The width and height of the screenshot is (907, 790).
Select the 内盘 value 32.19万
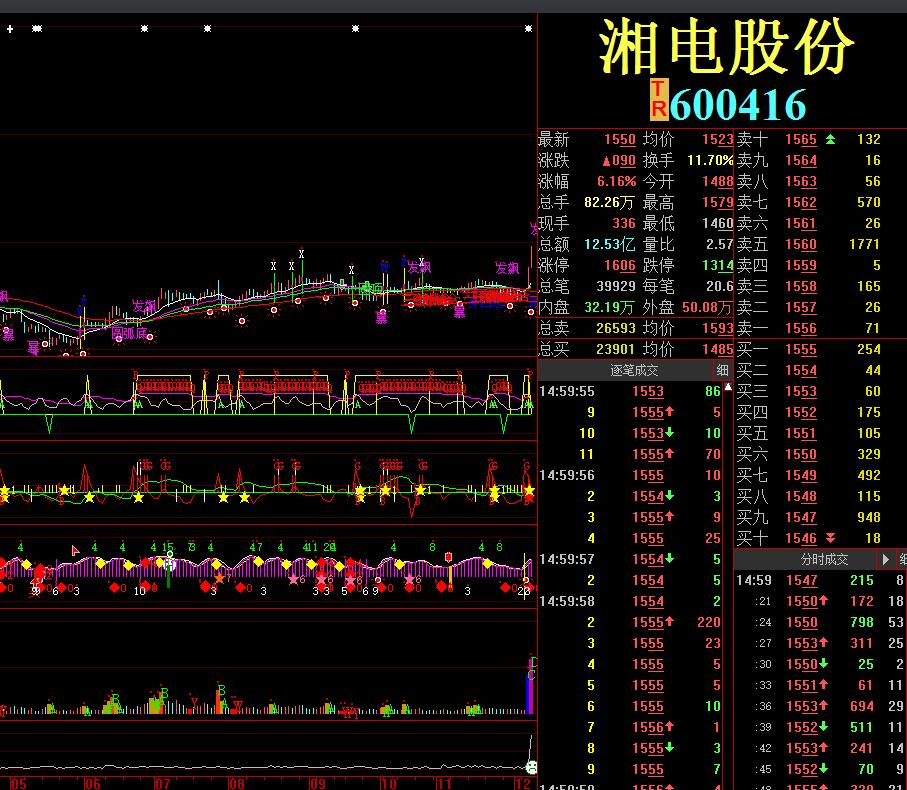click(609, 307)
